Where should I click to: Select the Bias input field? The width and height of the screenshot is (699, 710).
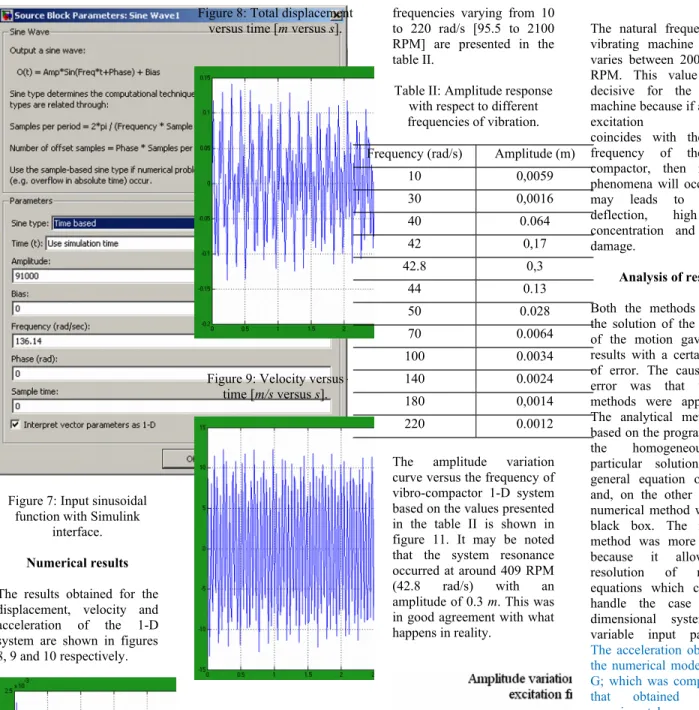[x=103, y=308]
